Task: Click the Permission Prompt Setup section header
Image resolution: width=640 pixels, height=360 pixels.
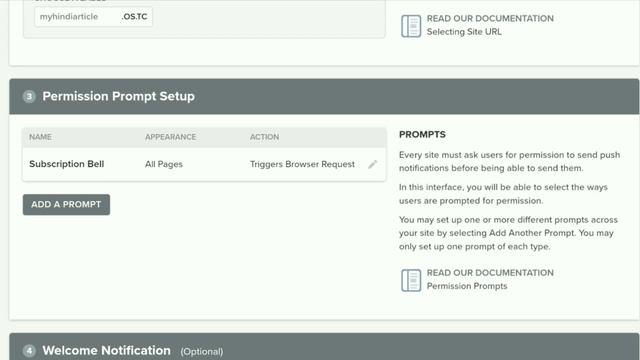Action: coord(324,96)
